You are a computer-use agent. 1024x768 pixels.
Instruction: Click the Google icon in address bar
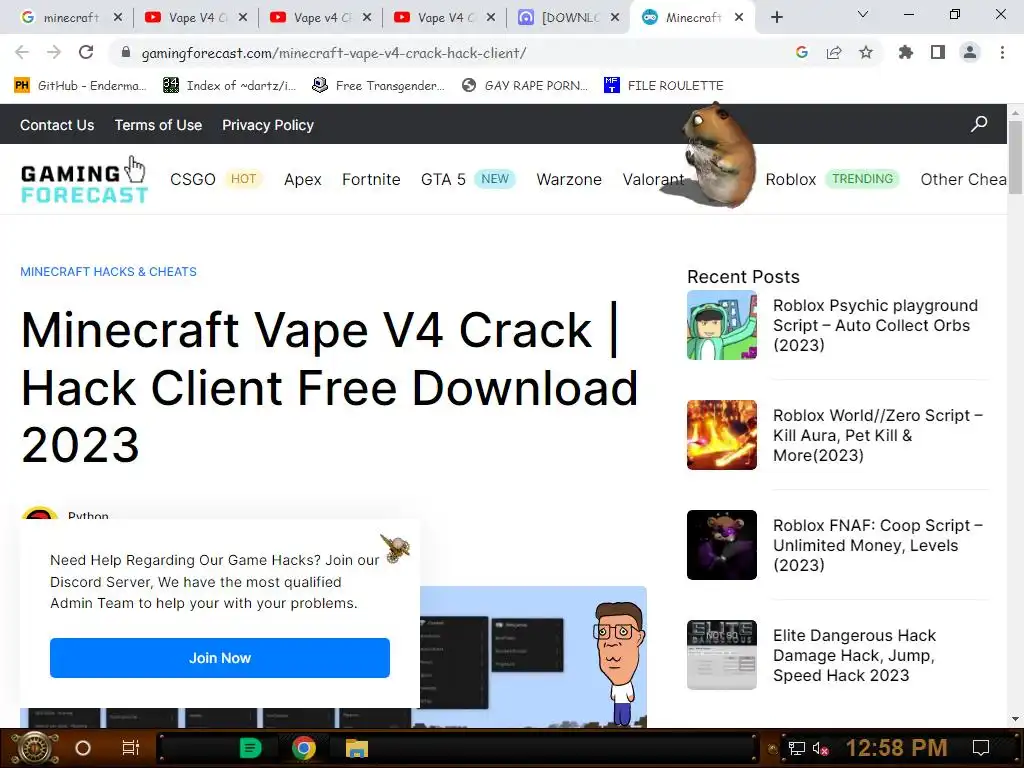point(802,52)
